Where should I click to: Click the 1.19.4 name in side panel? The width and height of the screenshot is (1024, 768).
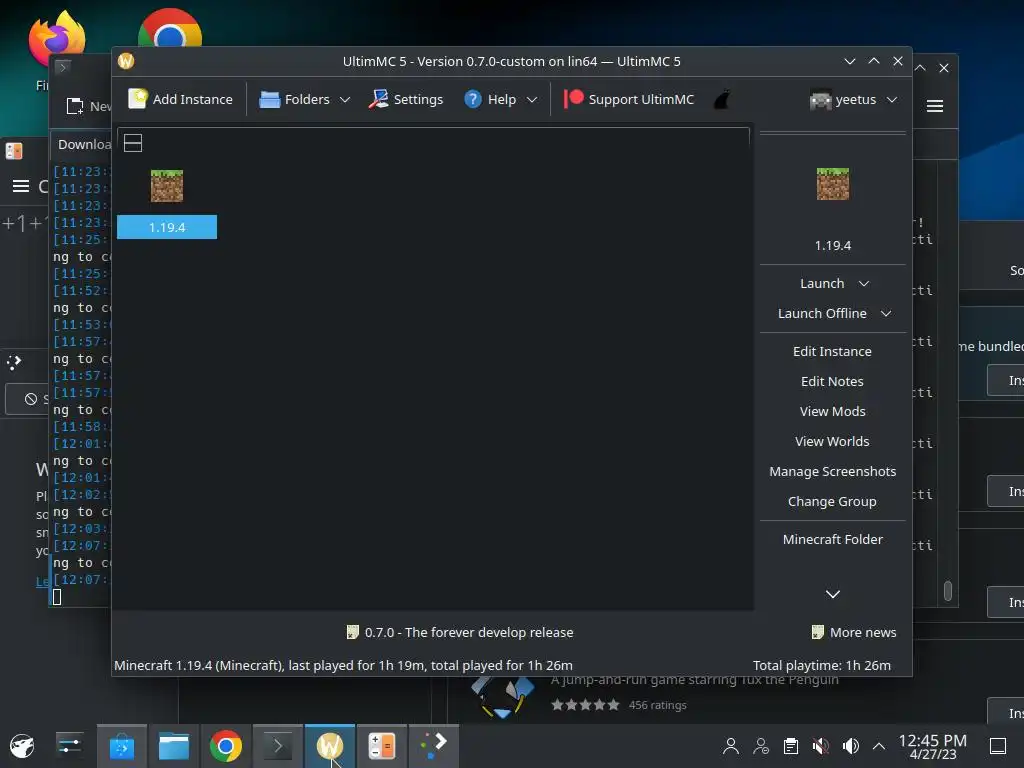tap(833, 246)
